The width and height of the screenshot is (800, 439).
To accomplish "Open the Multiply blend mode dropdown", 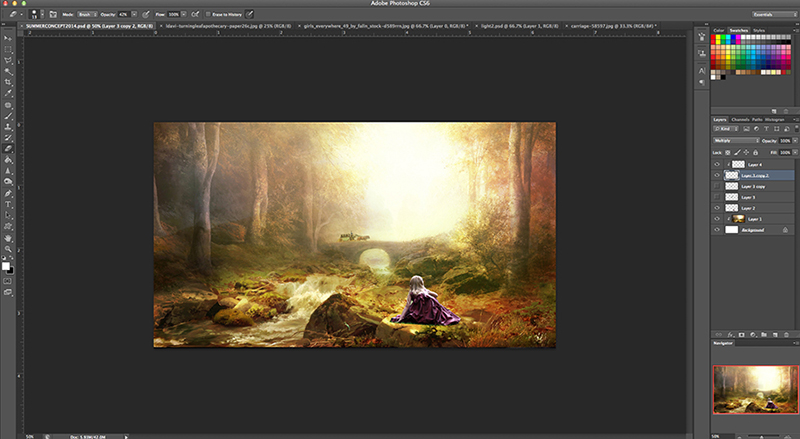I will [x=736, y=141].
